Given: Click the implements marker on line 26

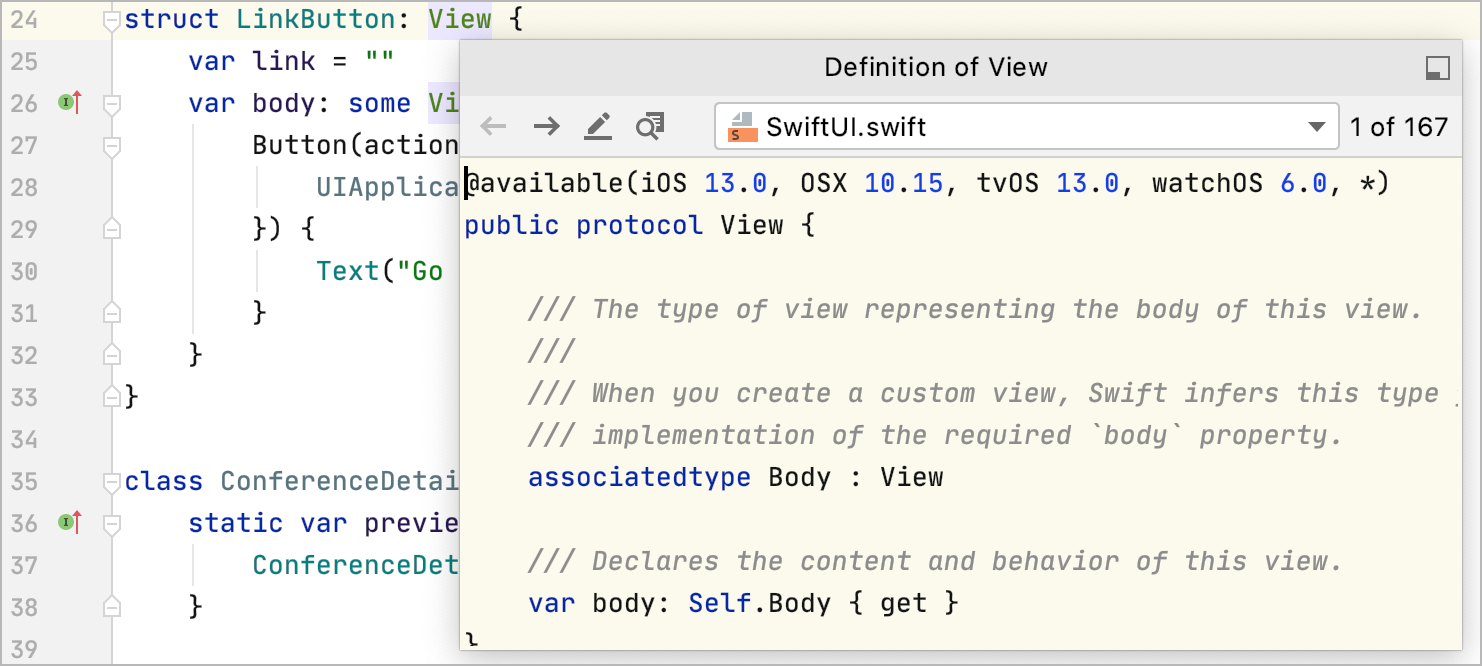Looking at the screenshot, I should pyautogui.click(x=69, y=102).
